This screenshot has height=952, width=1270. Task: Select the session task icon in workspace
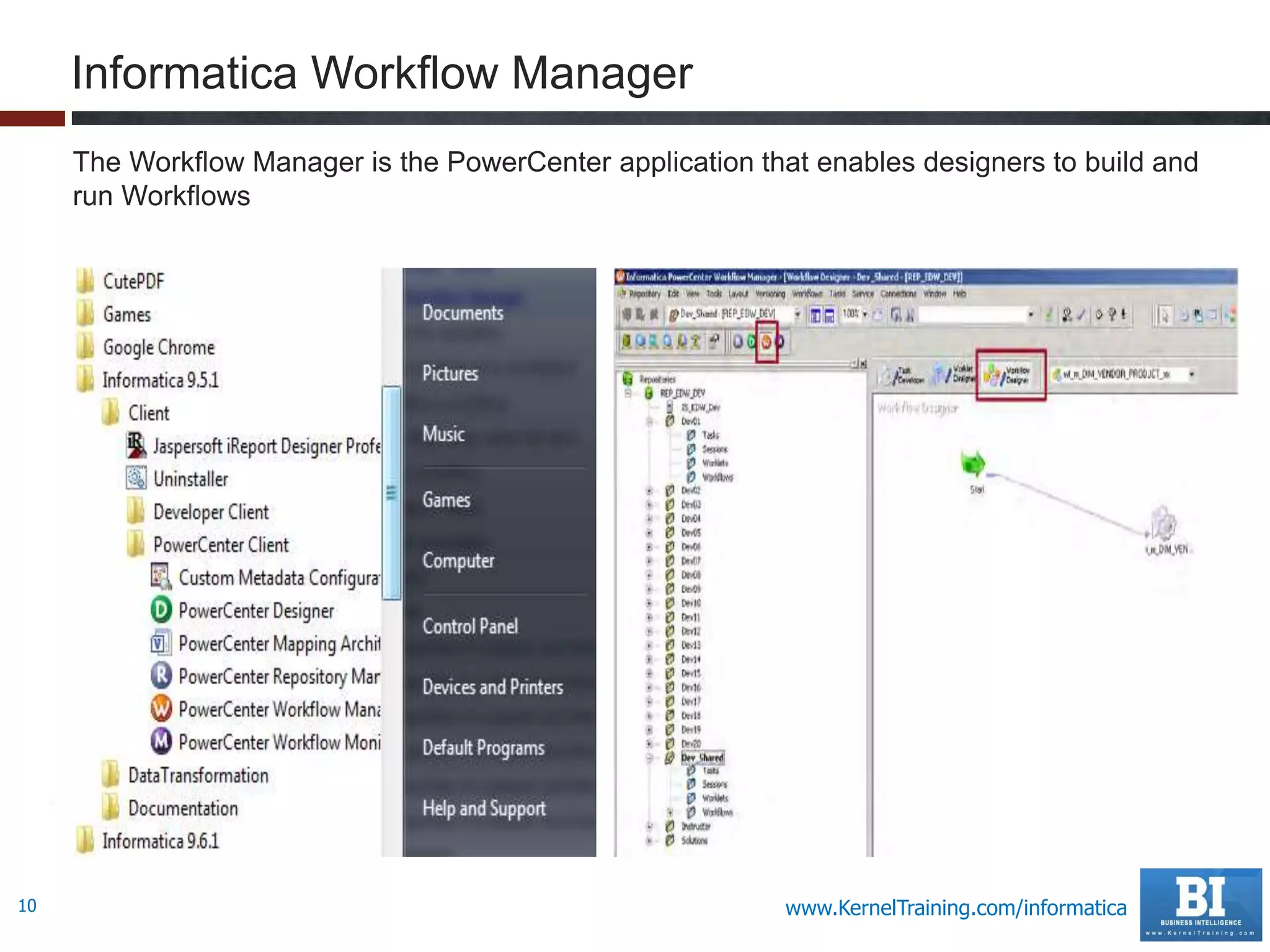(x=1164, y=524)
